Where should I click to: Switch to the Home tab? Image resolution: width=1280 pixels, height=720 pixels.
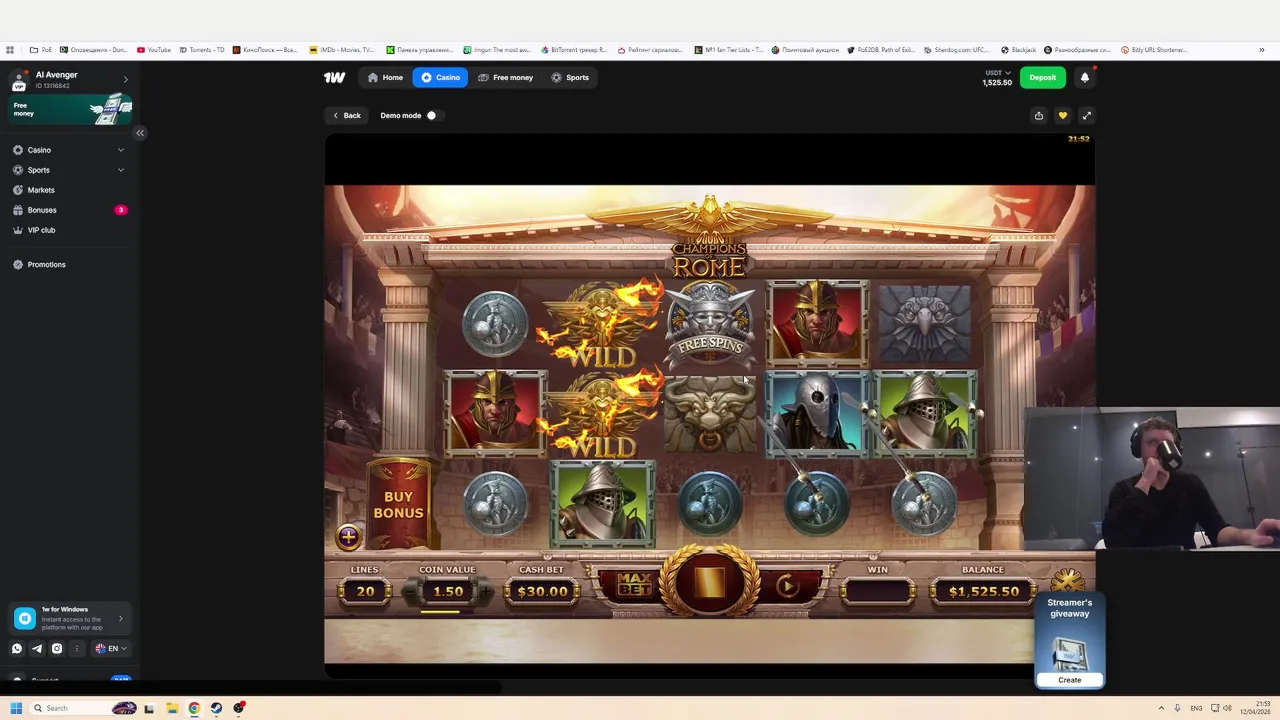tap(385, 77)
